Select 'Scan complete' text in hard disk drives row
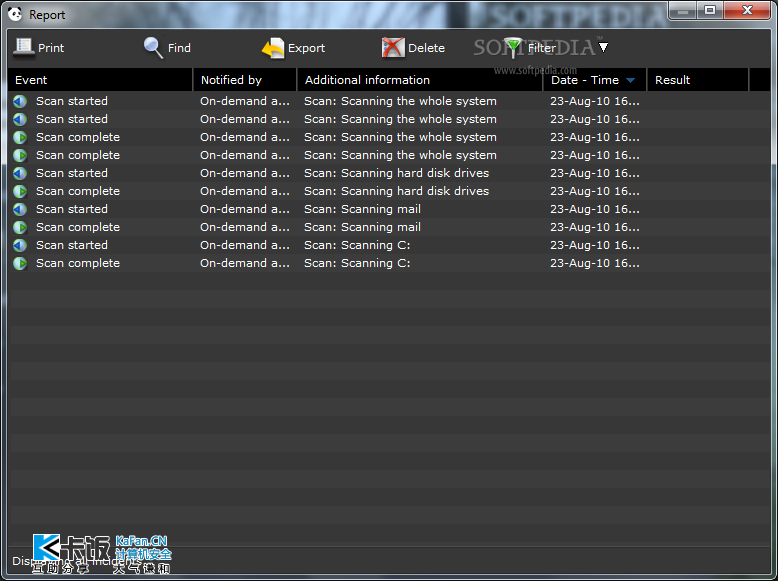 point(78,192)
